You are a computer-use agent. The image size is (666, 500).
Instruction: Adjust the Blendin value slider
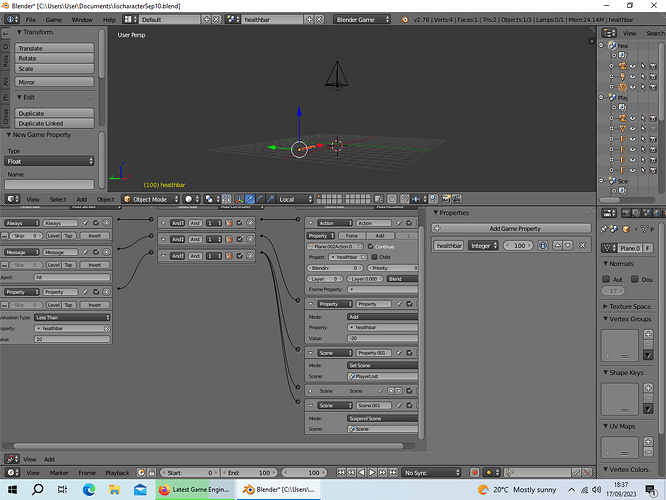pos(335,268)
